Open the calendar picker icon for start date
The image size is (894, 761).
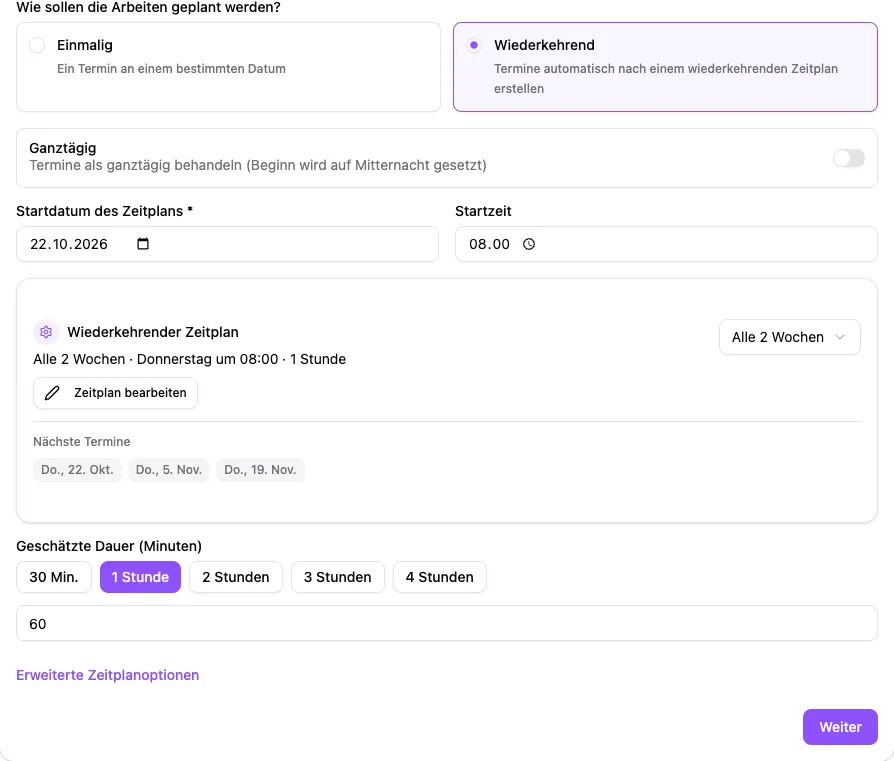coord(143,244)
